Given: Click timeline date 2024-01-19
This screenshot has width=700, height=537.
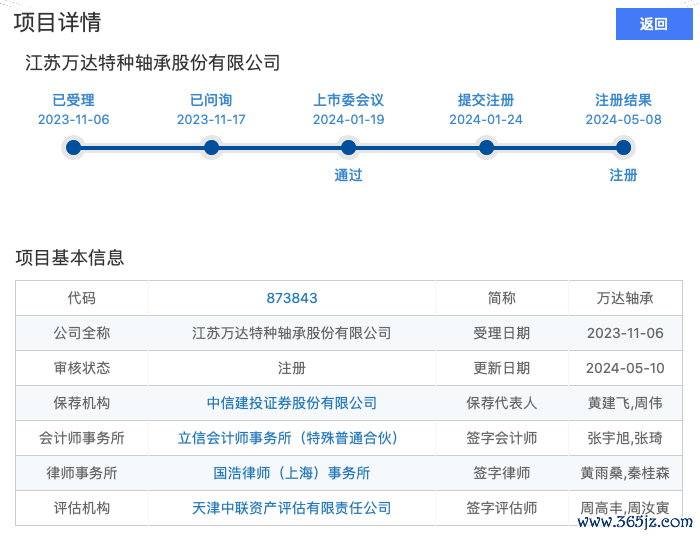Looking at the screenshot, I should pyautogui.click(x=349, y=120).
